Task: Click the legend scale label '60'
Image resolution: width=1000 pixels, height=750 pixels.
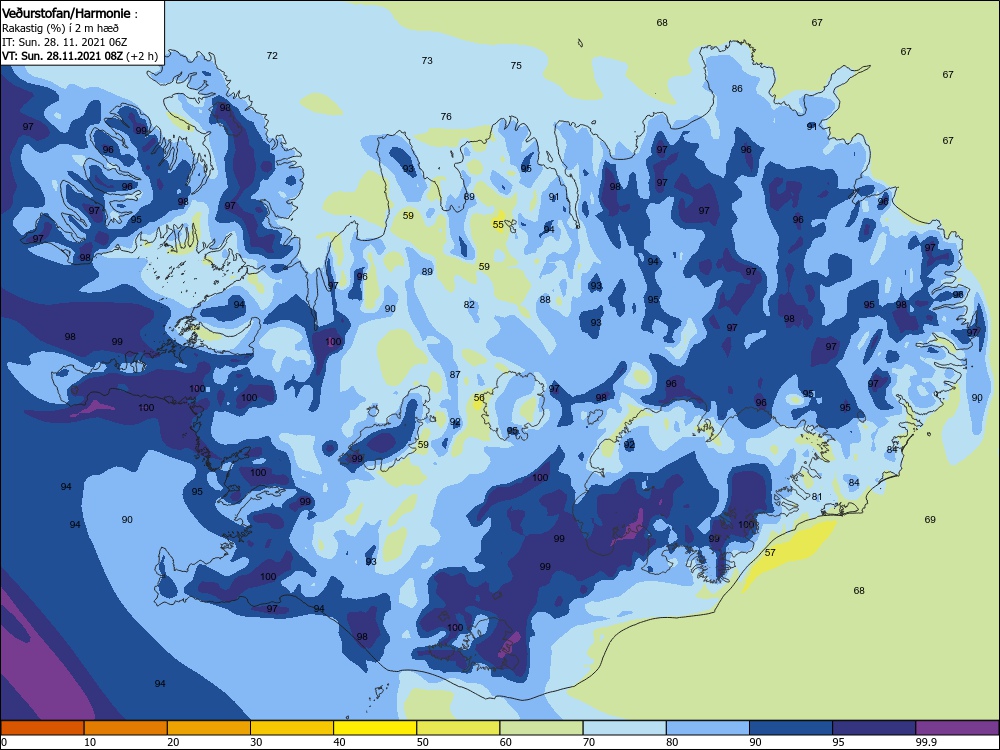Action: coord(506,742)
